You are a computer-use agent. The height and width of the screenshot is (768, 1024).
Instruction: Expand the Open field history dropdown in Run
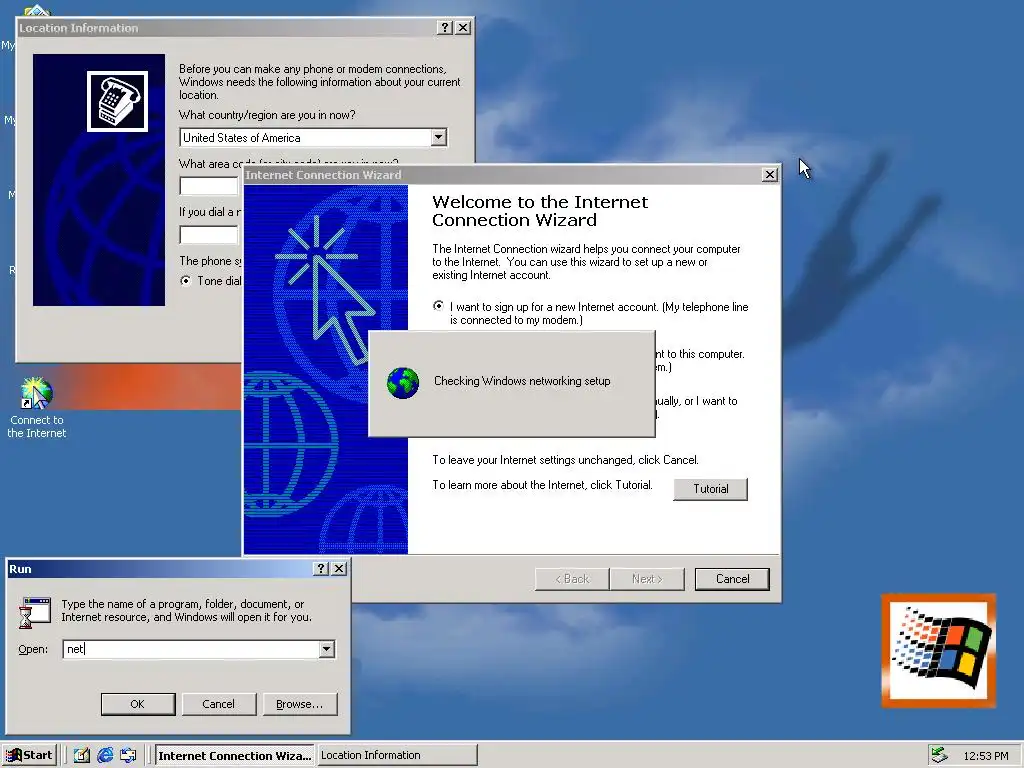(x=327, y=649)
